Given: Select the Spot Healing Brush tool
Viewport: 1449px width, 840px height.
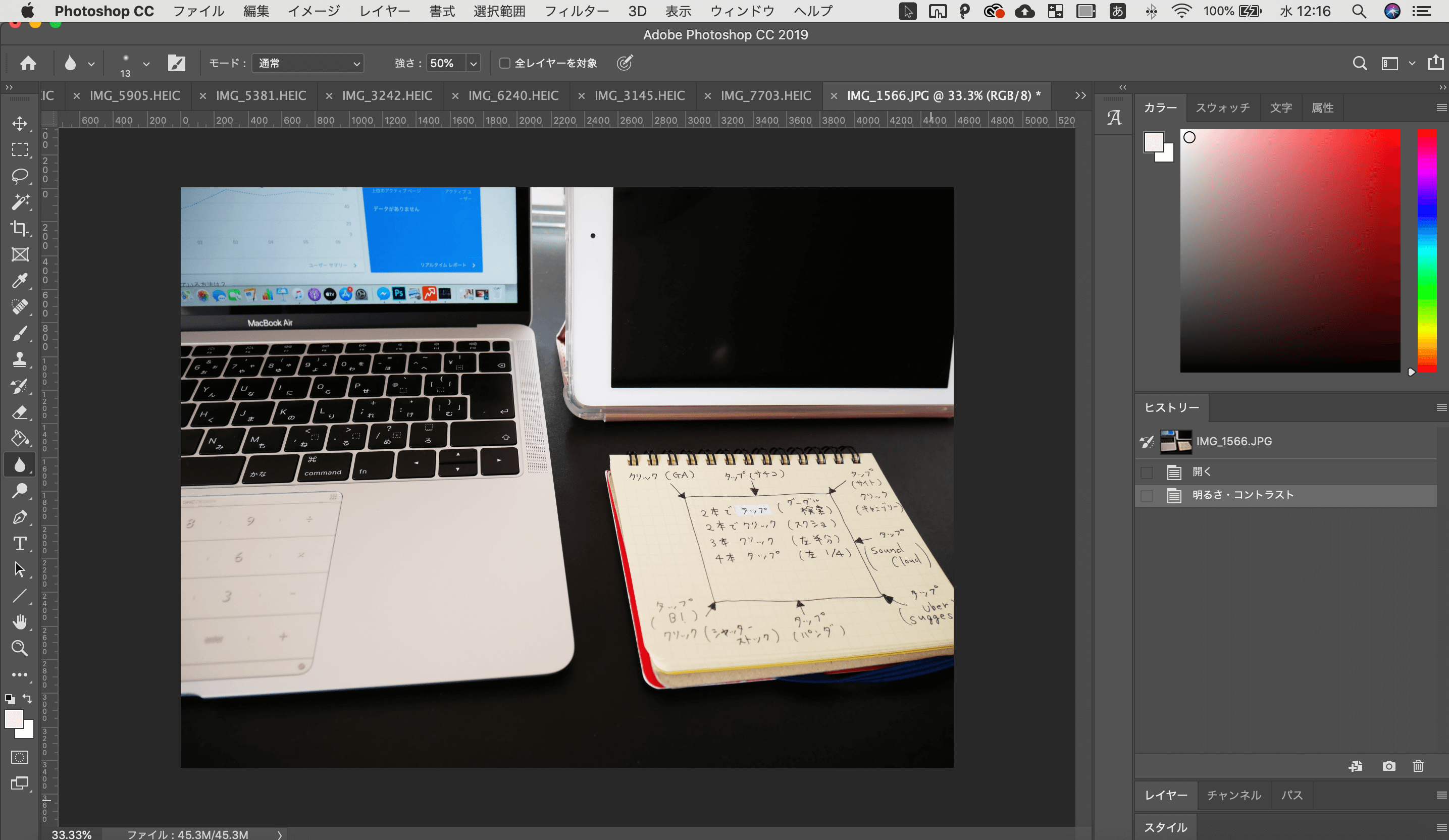Looking at the screenshot, I should [20, 306].
